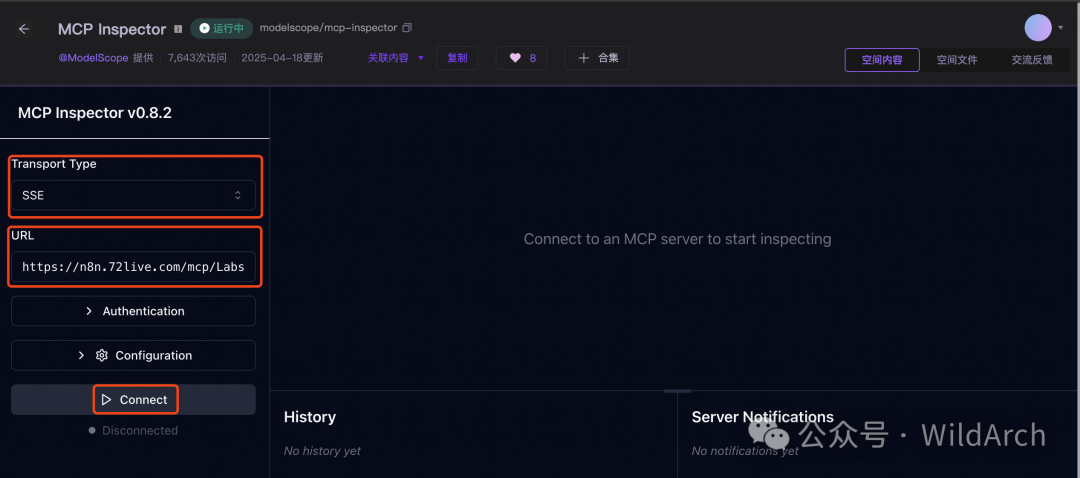The height and width of the screenshot is (478, 1080).
Task: Copy the modelscope/mcp-inspector path icon
Action: click(407, 28)
